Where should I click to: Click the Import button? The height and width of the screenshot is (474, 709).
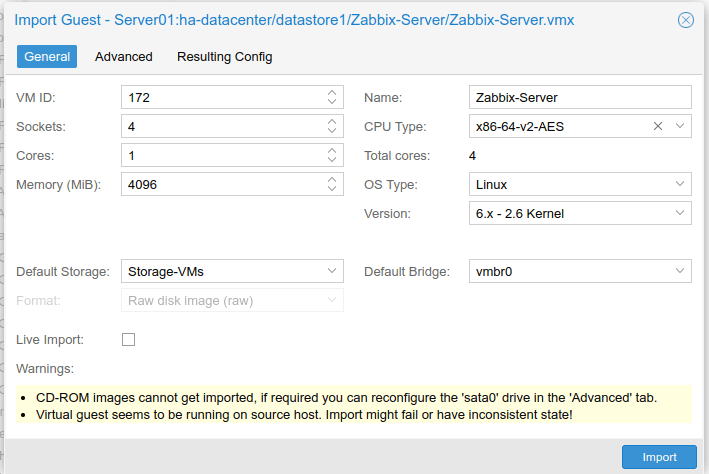(659, 457)
